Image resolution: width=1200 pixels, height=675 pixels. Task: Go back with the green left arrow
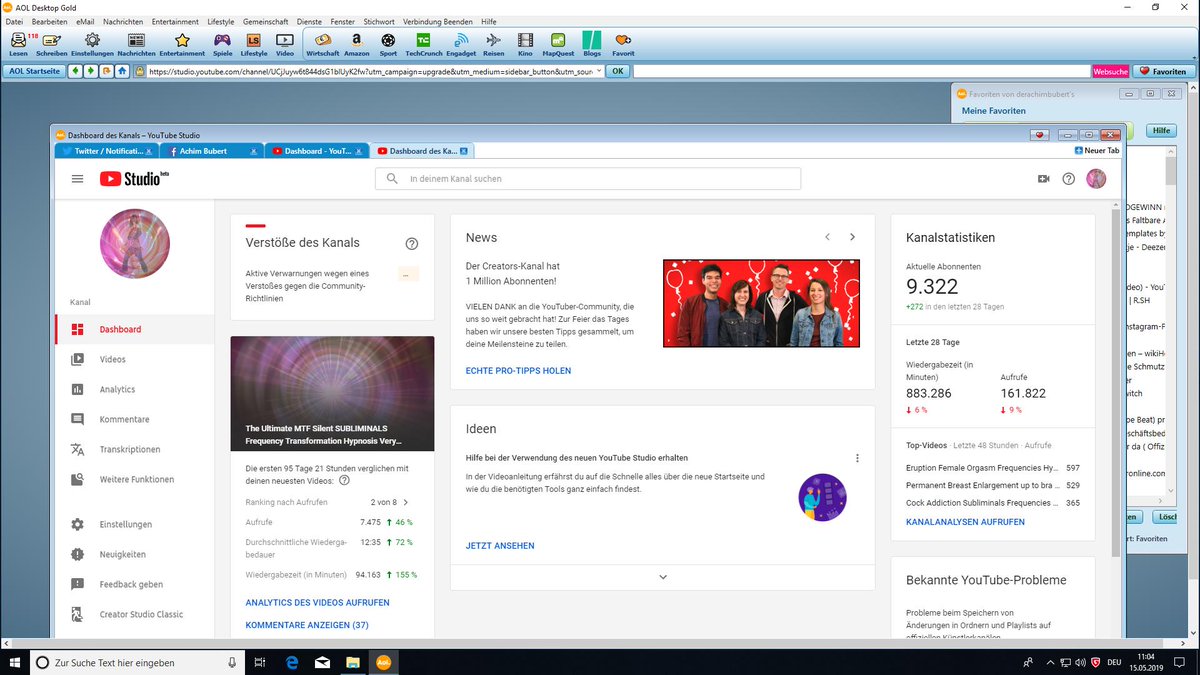coord(75,71)
